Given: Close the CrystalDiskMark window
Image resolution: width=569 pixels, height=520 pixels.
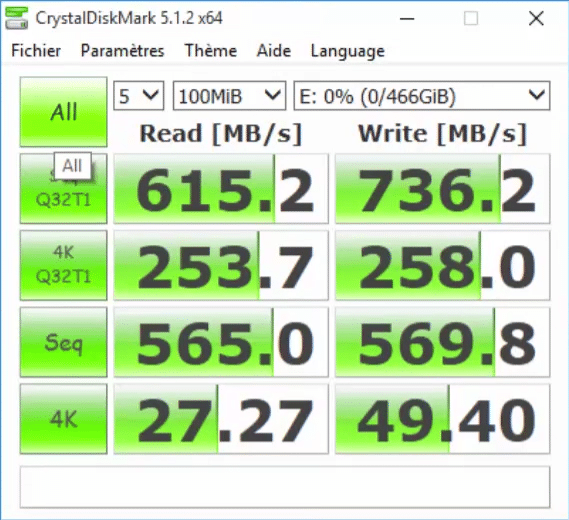Looking at the screenshot, I should tap(536, 18).
